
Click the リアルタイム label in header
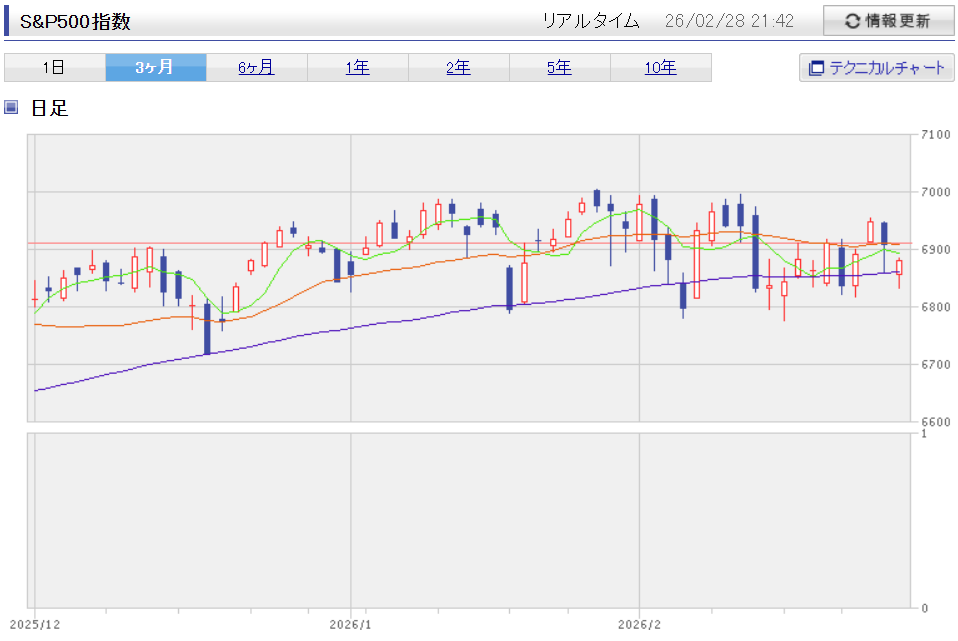[x=590, y=21]
